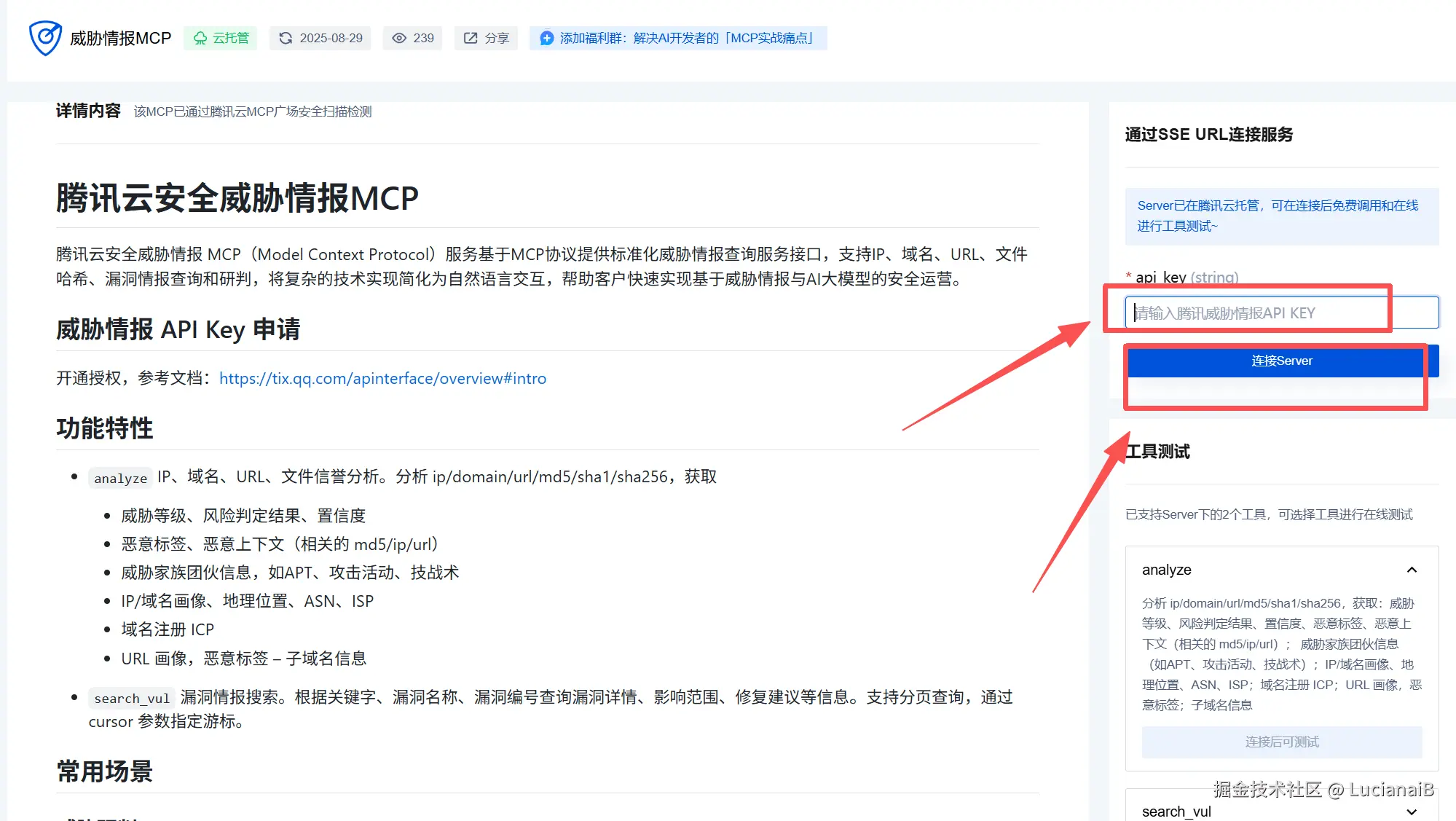Click the analyze code tag in 功能特性
Screen dimensions: 1456x821
120,478
